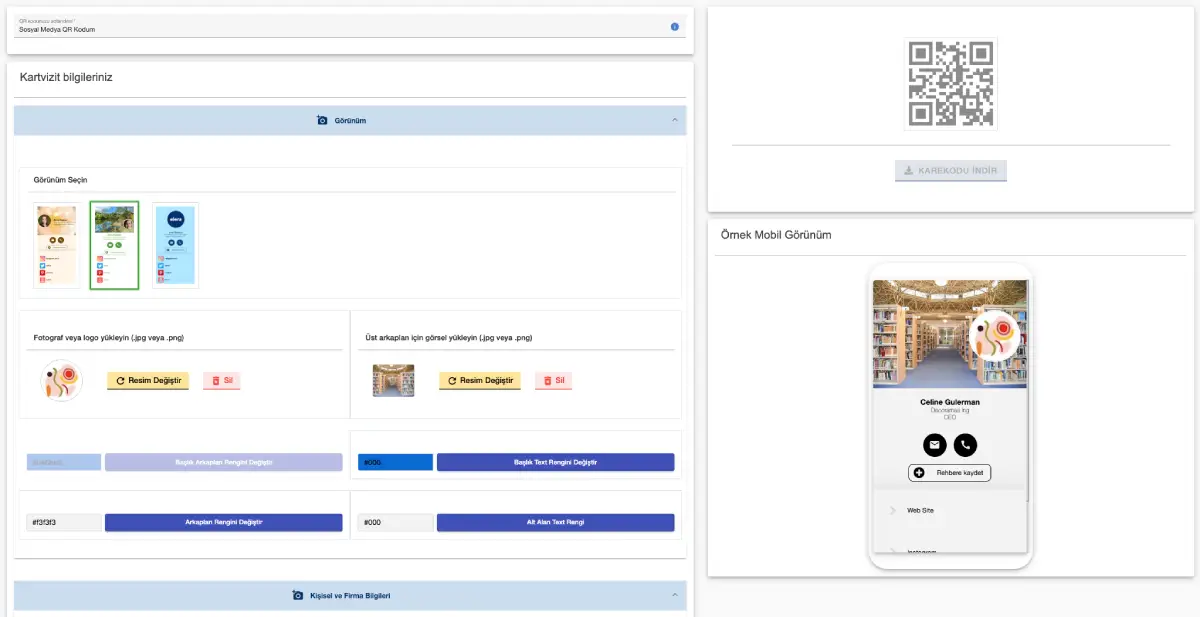This screenshot has height=617, width=1200.
Task: Select the first beige card template
Action: coord(55,244)
